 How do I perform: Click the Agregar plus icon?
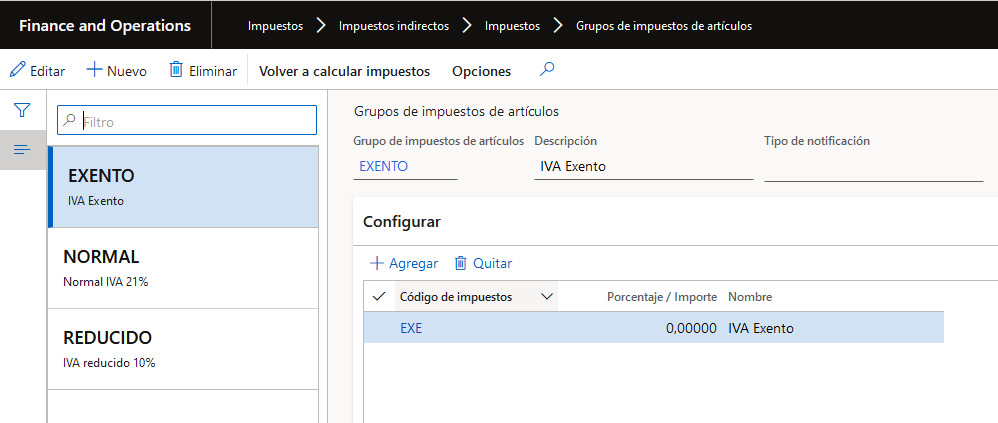(377, 263)
